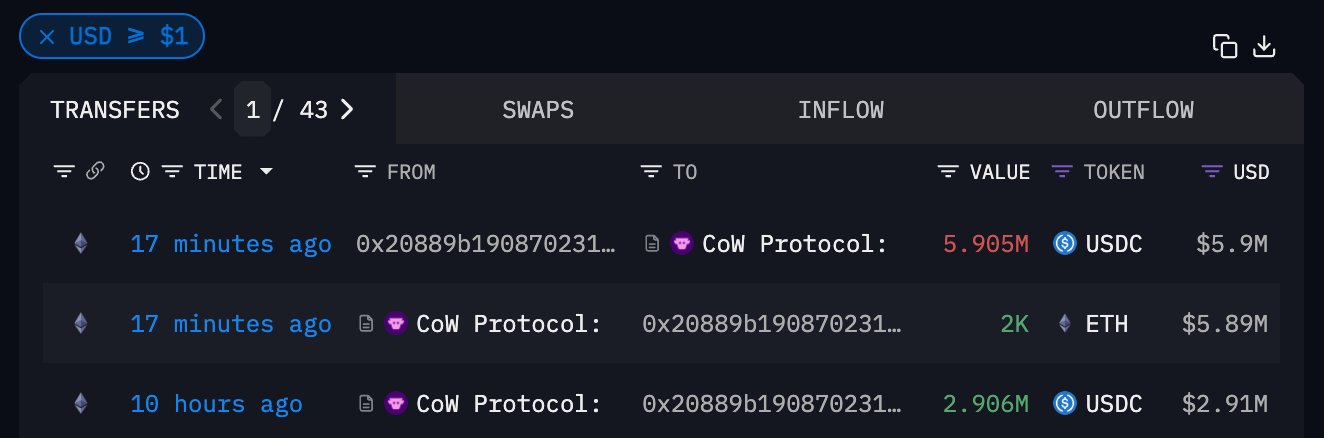Screen dimensions: 1324x438
Task: Open the TO column filter
Action: pos(651,172)
